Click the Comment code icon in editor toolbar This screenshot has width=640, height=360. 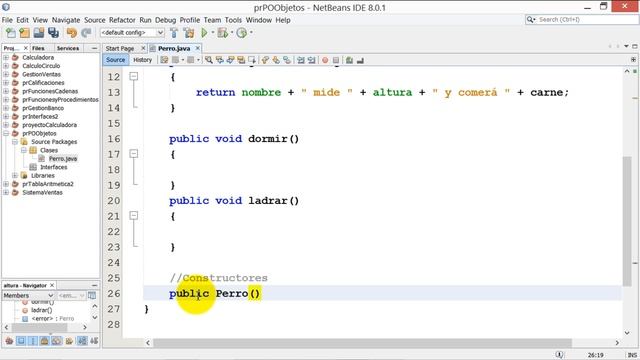point(349,60)
